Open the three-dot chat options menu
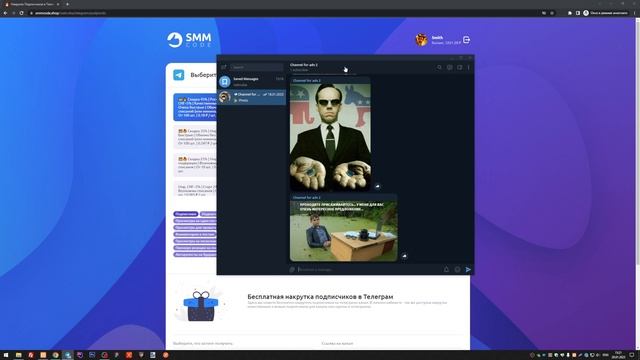This screenshot has width=640, height=360. pyautogui.click(x=469, y=67)
